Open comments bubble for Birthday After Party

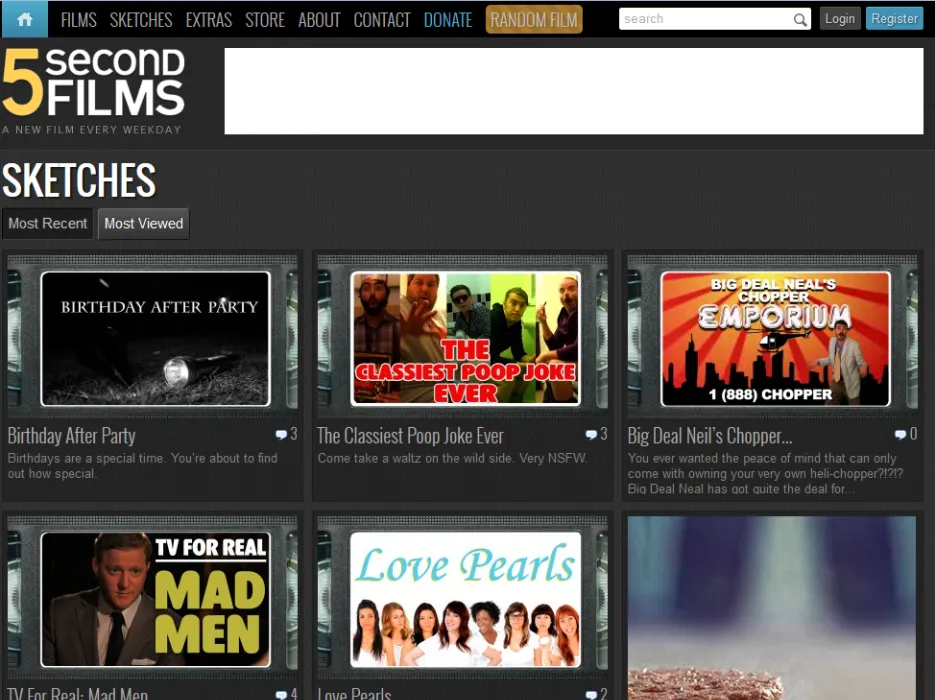click(281, 435)
